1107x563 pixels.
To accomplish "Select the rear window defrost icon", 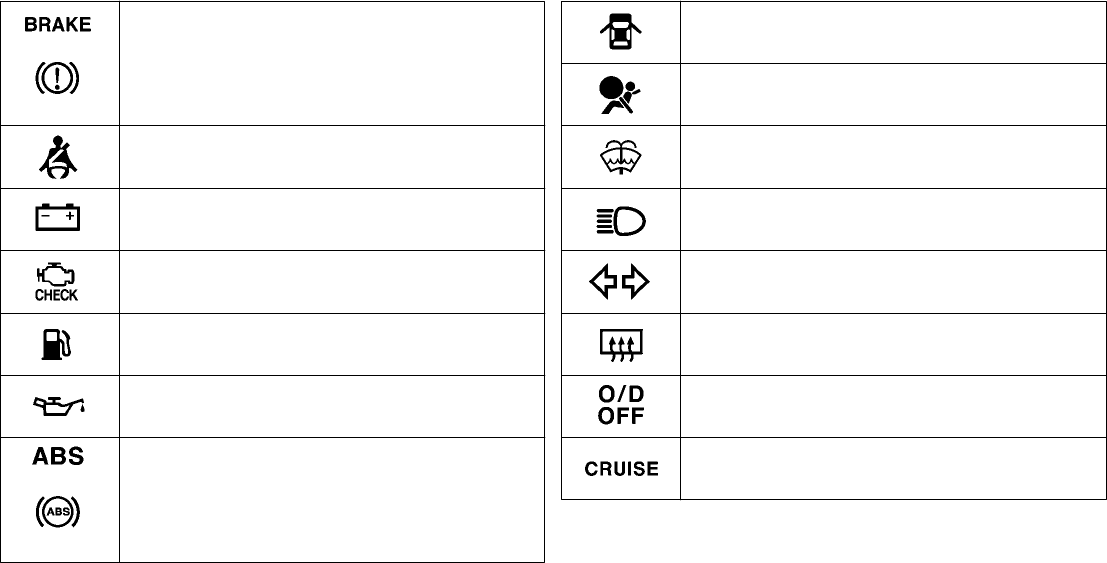I will click(621, 346).
